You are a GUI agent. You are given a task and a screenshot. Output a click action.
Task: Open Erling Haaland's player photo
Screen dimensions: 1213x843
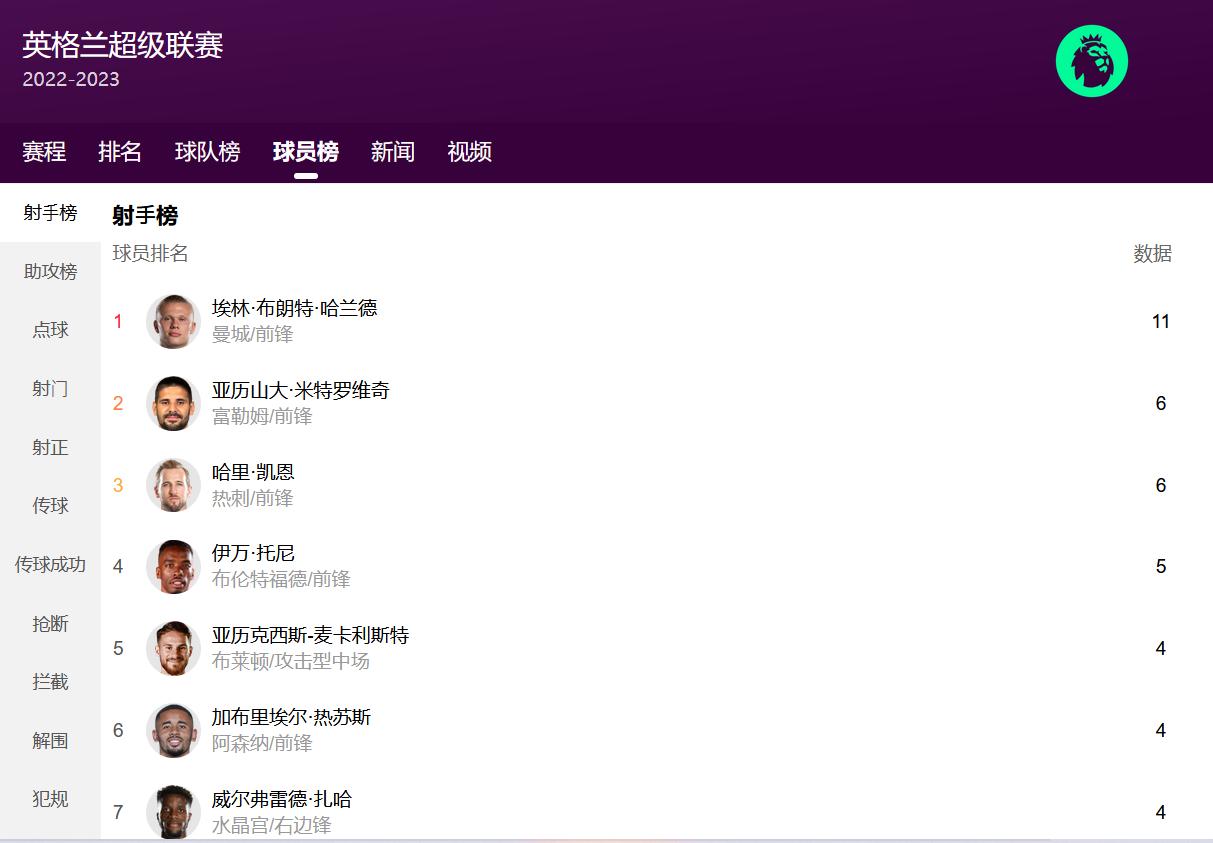[173, 321]
